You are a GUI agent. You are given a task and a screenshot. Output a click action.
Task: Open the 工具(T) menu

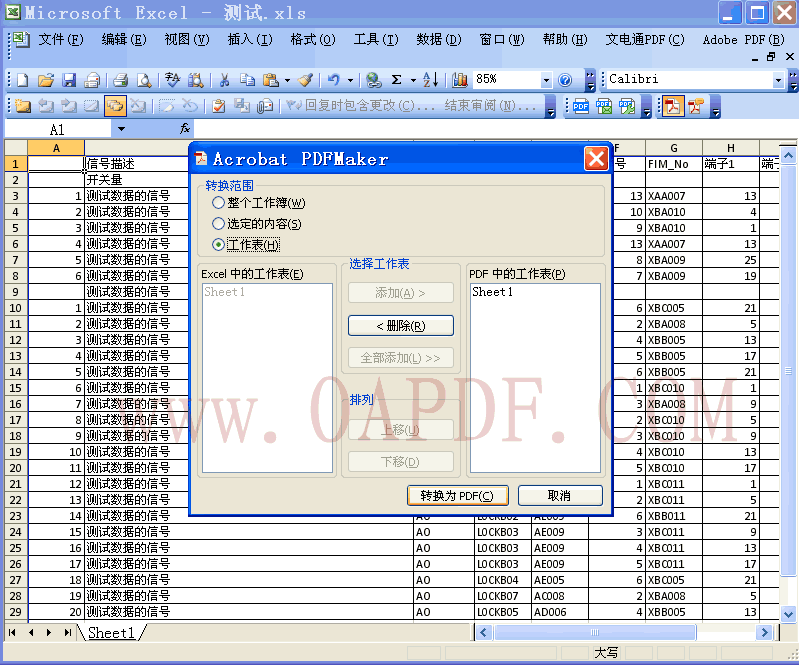click(376, 39)
